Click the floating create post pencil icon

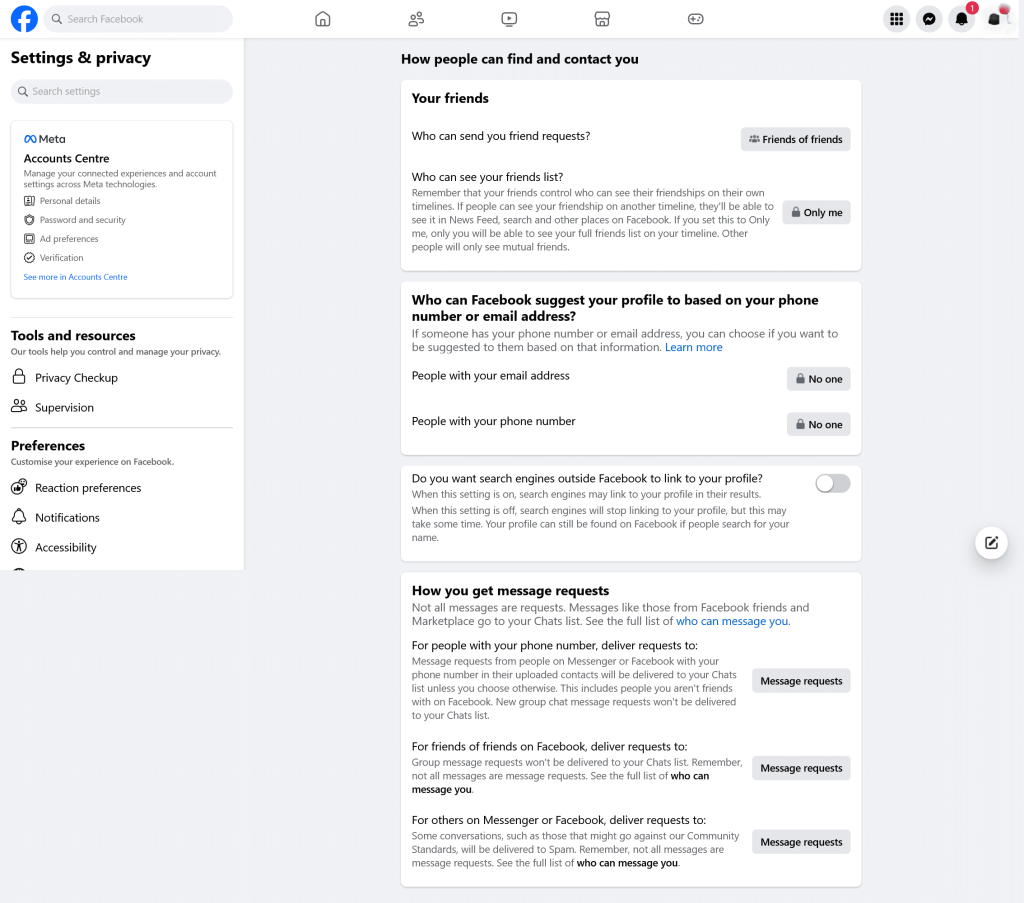(x=990, y=542)
